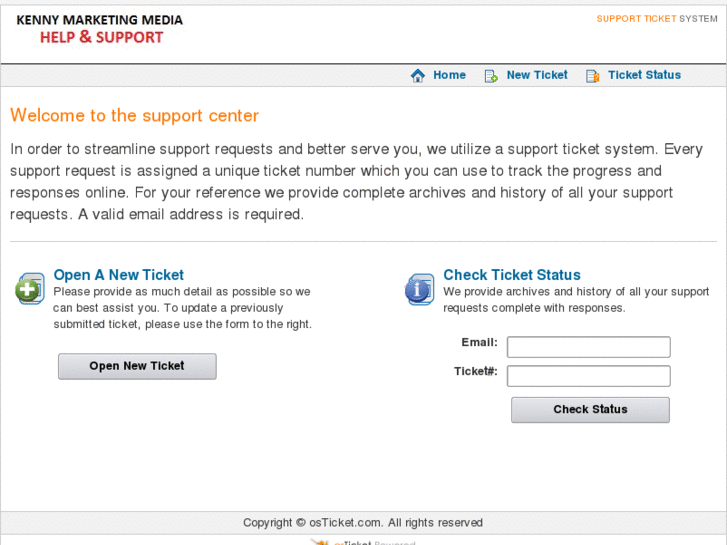This screenshot has height=545, width=727.
Task: Click the New Ticket page icon
Action: (x=491, y=76)
